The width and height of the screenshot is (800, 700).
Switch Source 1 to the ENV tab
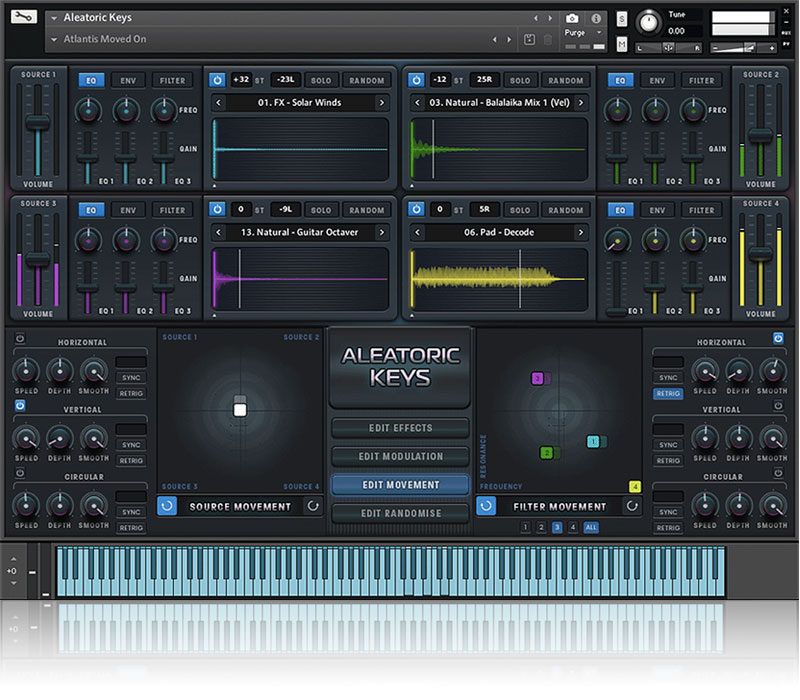pos(127,80)
